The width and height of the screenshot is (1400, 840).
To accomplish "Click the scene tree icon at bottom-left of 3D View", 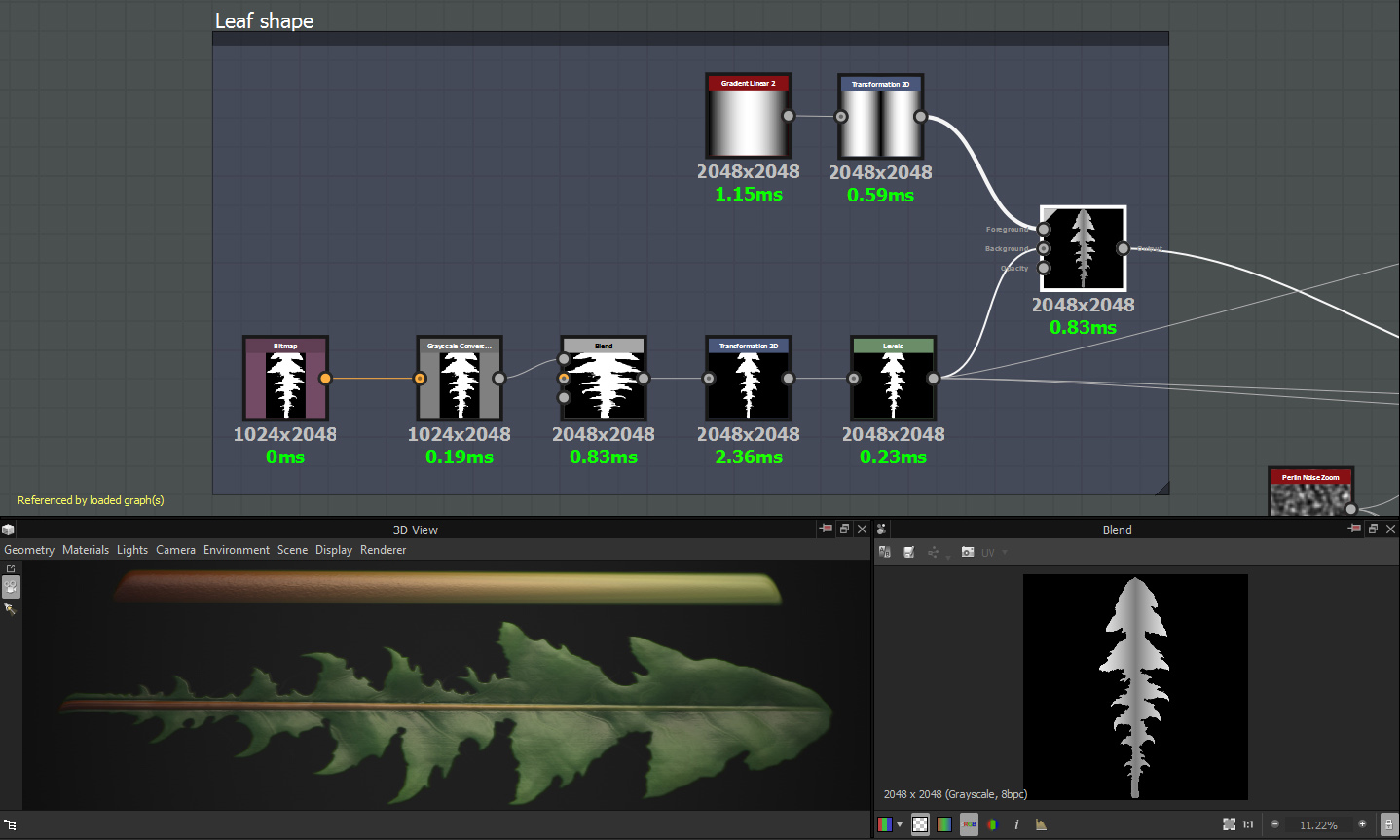I will pos(11,824).
